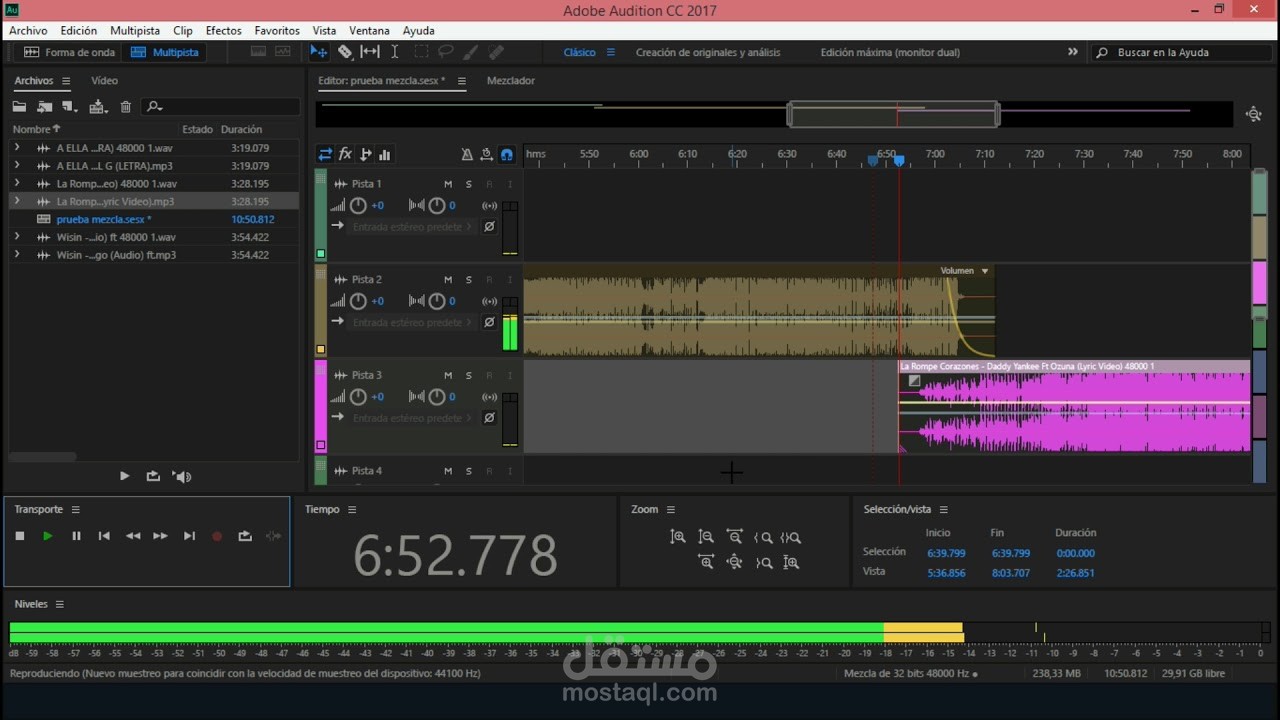Open the Volumen envelope dropdown on clip
Screen dimensions: 1280x720
985,271
